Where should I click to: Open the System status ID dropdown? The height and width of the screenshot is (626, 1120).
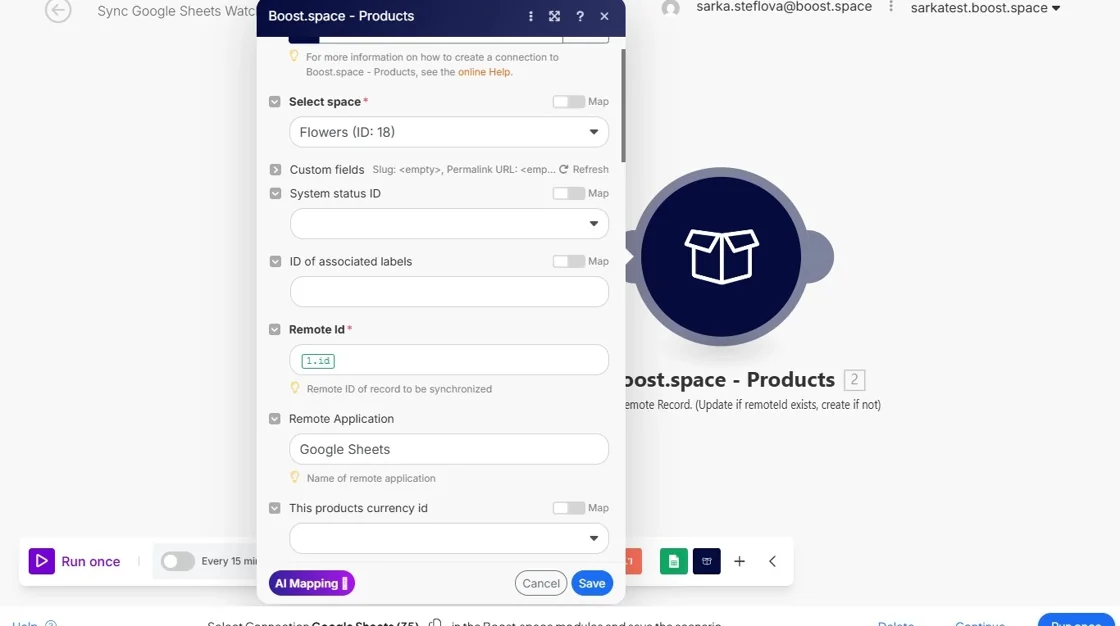click(x=449, y=224)
